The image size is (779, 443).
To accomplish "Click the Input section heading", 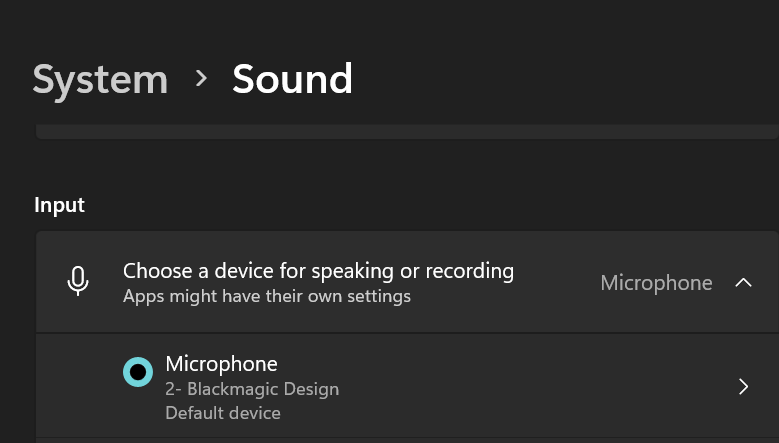I will point(59,205).
